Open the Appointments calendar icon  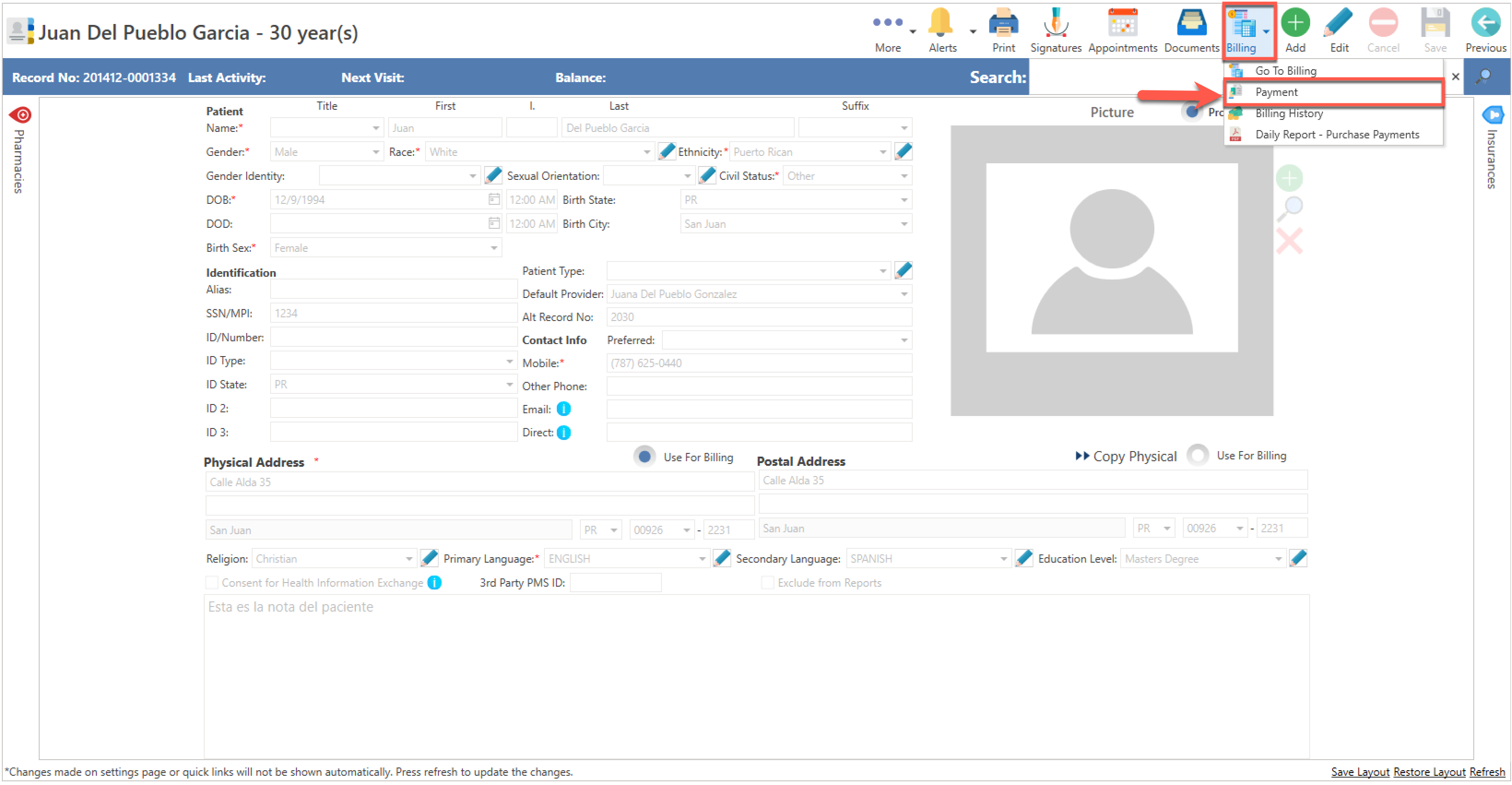coord(1122,24)
